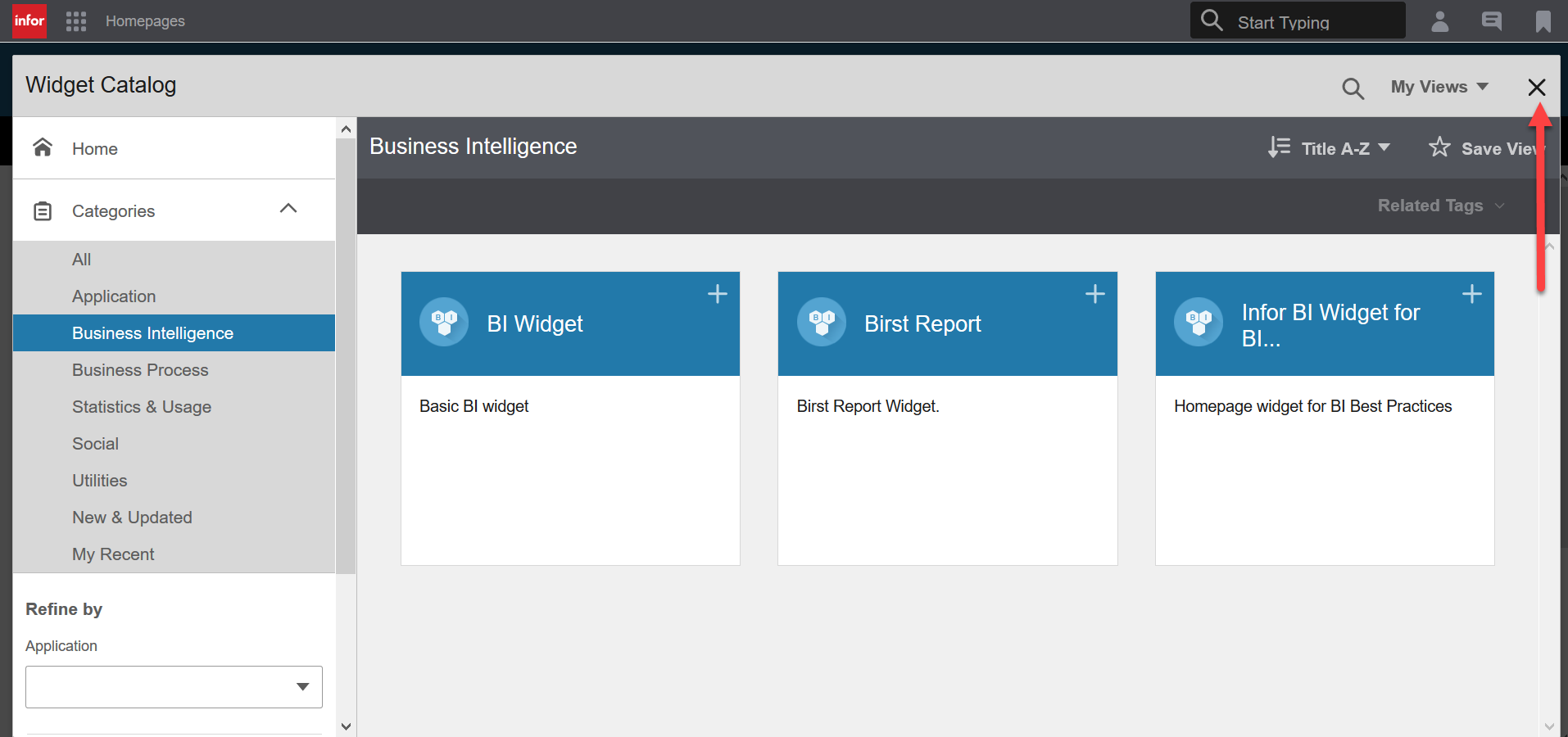Select the My Recent category

[174, 554]
